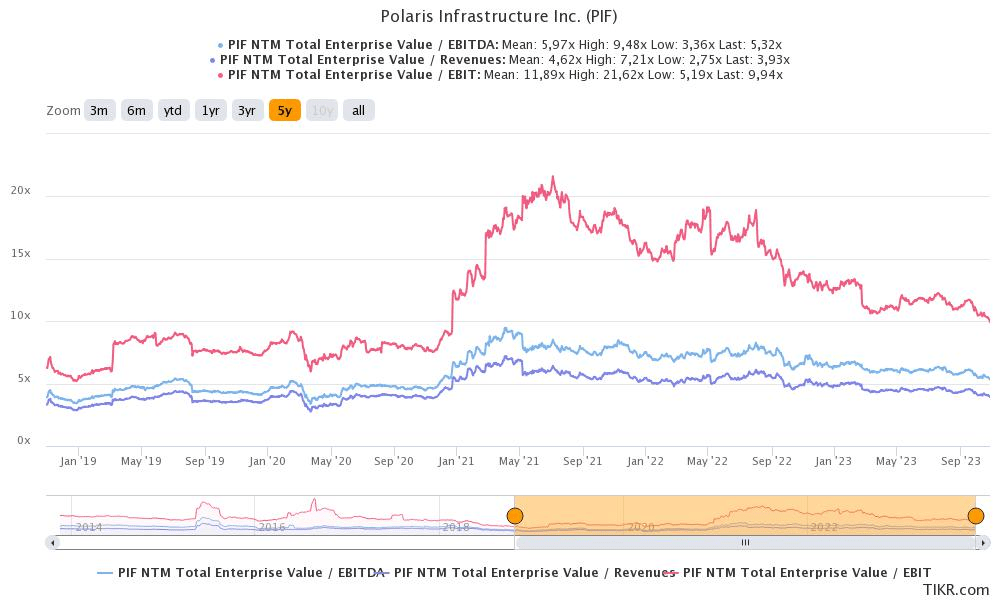
Task: Select the 1yr zoom range
Action: (x=209, y=110)
